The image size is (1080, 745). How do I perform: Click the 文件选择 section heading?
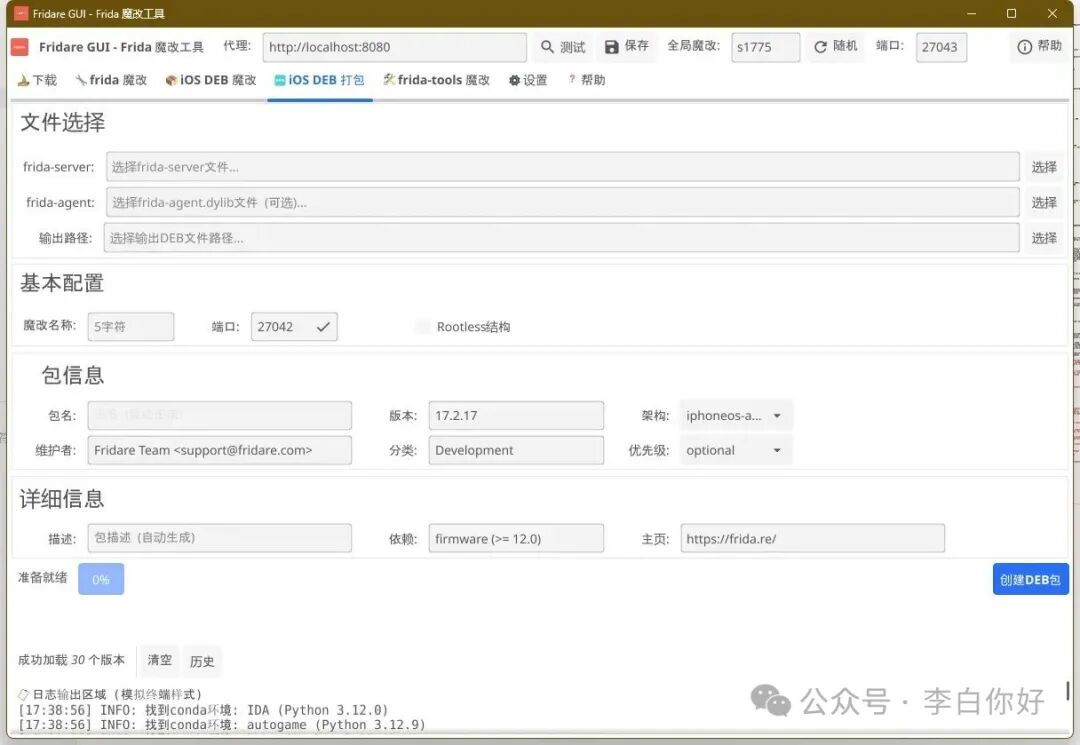[x=63, y=123]
